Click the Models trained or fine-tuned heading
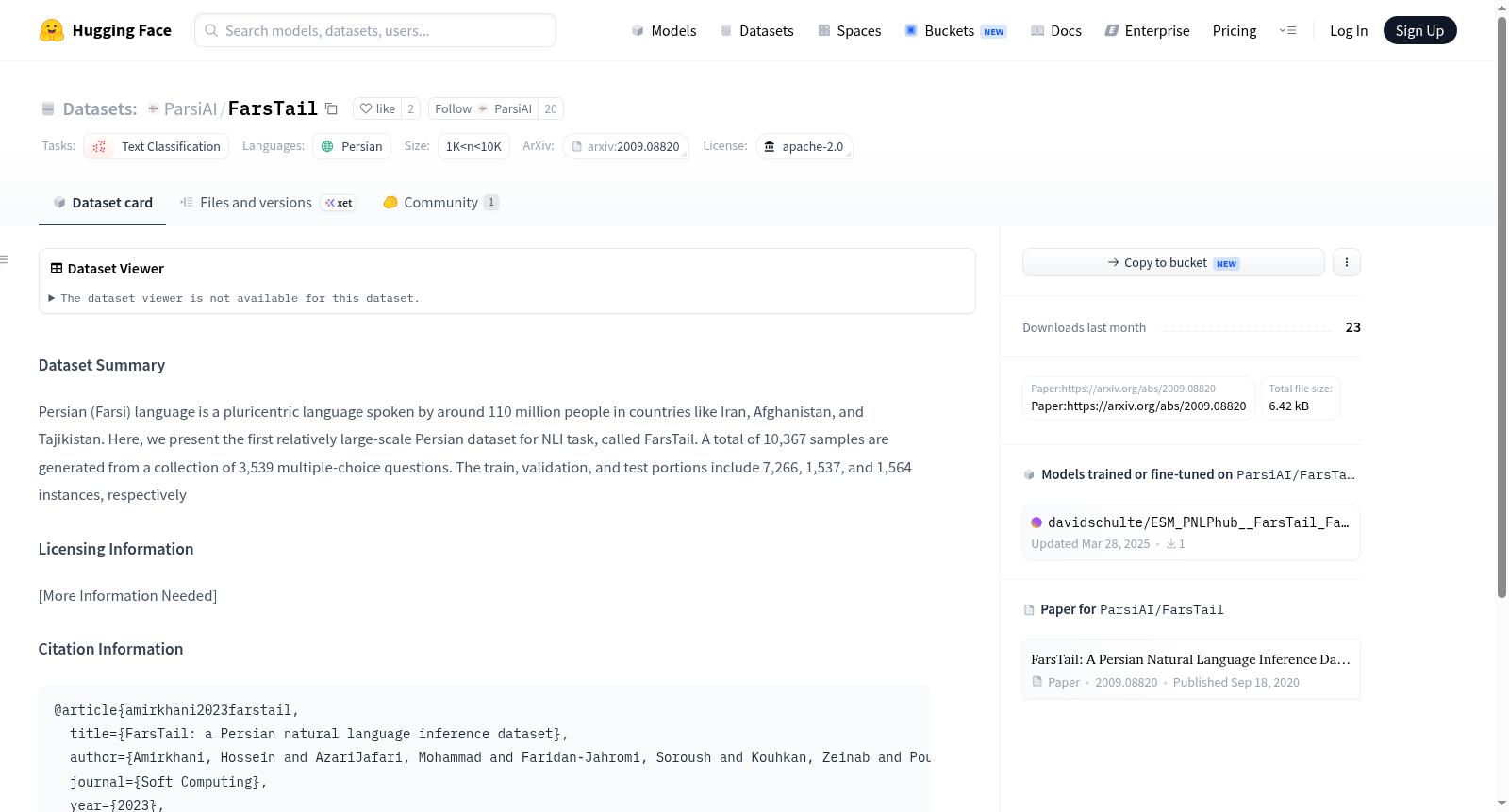1509x812 pixels. click(1198, 474)
